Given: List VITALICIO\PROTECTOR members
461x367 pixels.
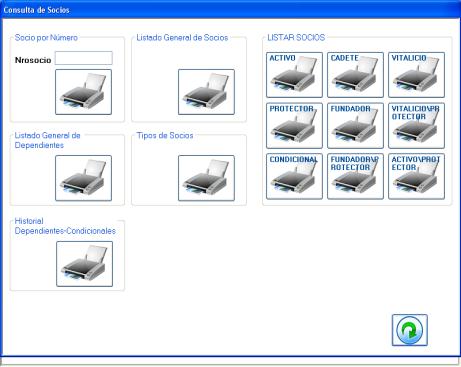Looking at the screenshot, I should (x=416, y=126).
